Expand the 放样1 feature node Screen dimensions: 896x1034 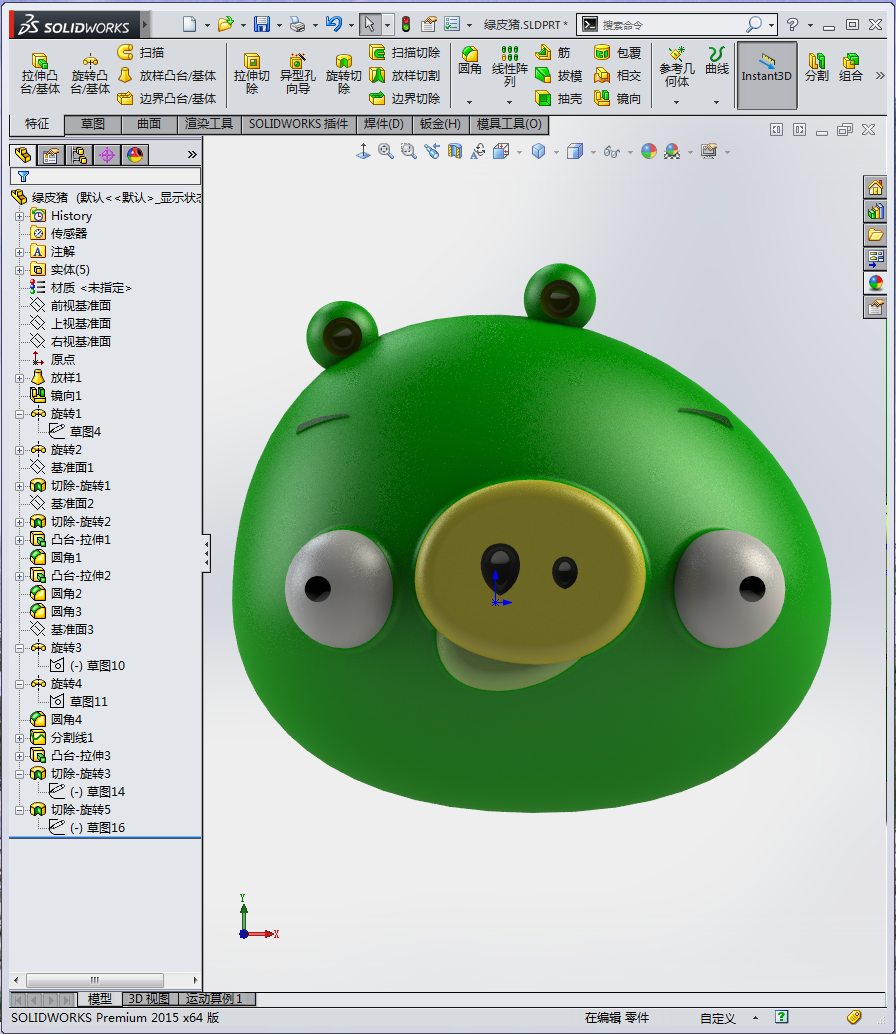point(19,379)
